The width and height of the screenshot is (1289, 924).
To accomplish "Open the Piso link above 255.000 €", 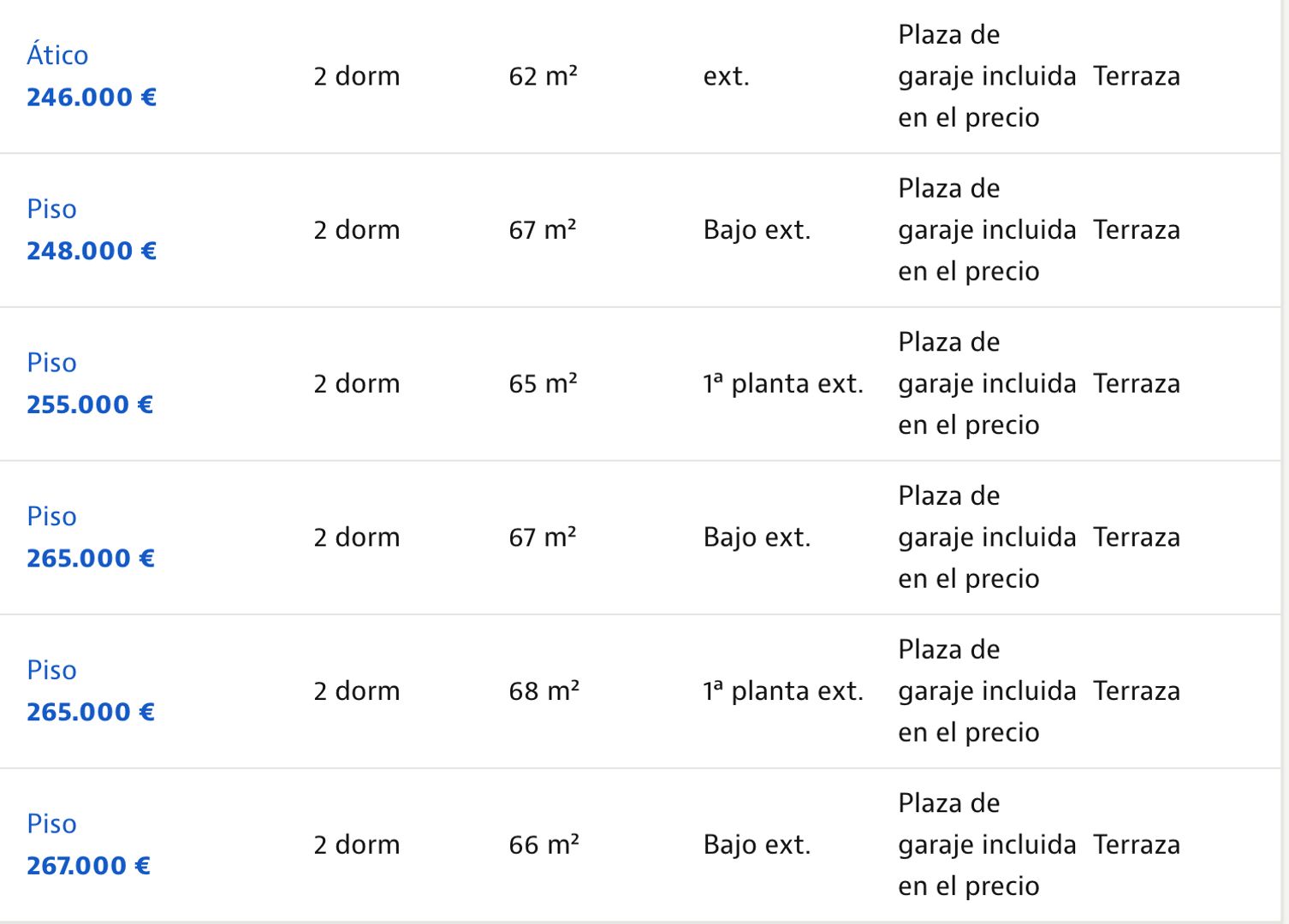I will click(x=51, y=363).
